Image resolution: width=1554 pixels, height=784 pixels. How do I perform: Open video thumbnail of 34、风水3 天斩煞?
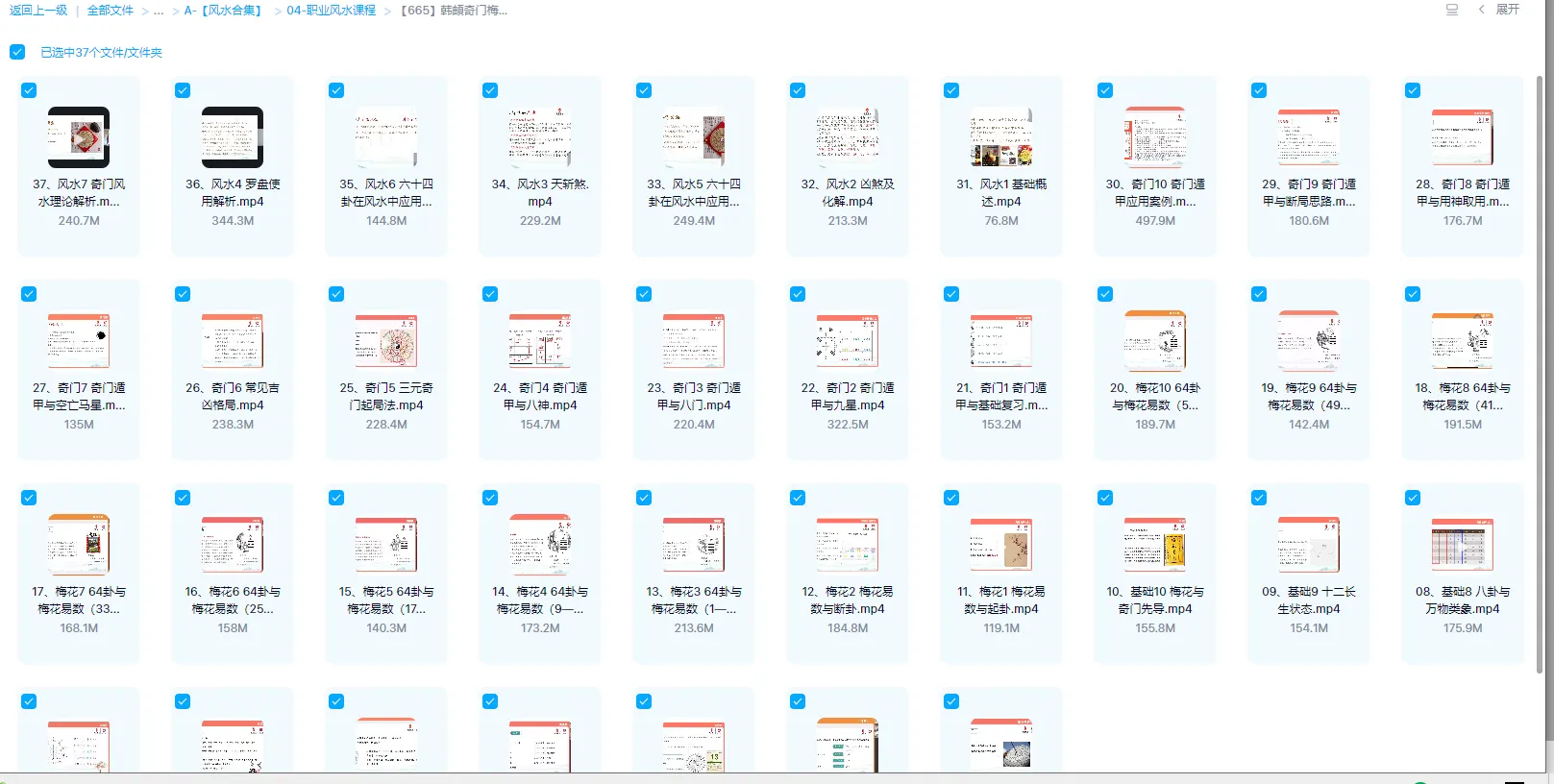pyautogui.click(x=540, y=137)
